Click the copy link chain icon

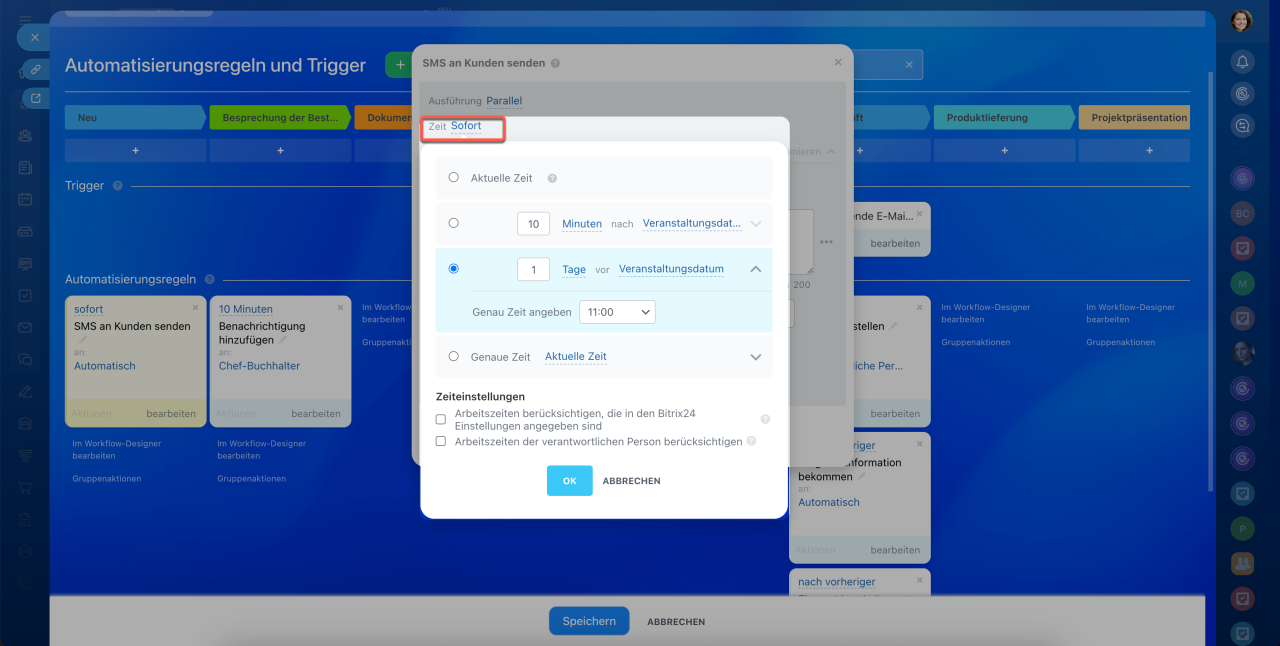coord(35,69)
